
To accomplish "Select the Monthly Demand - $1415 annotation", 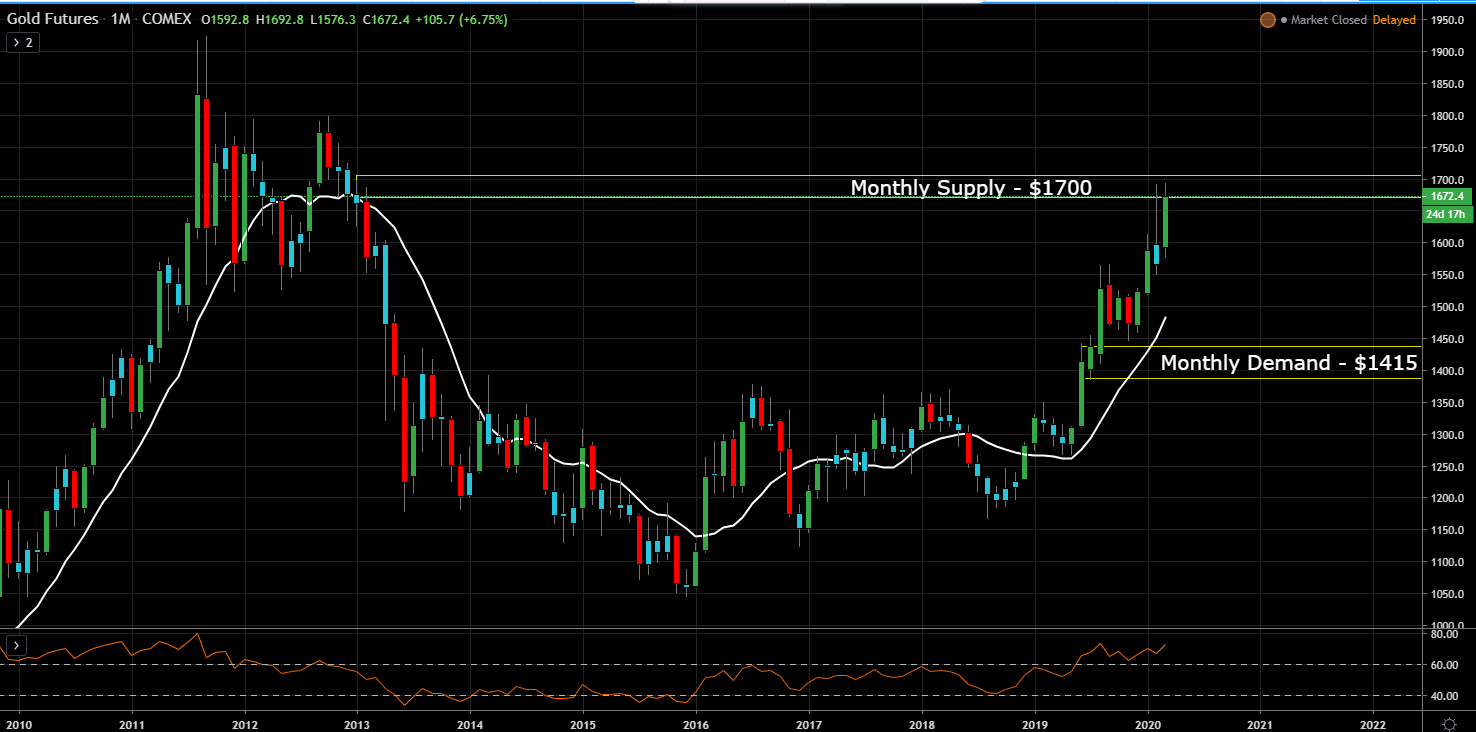I will click(1290, 363).
